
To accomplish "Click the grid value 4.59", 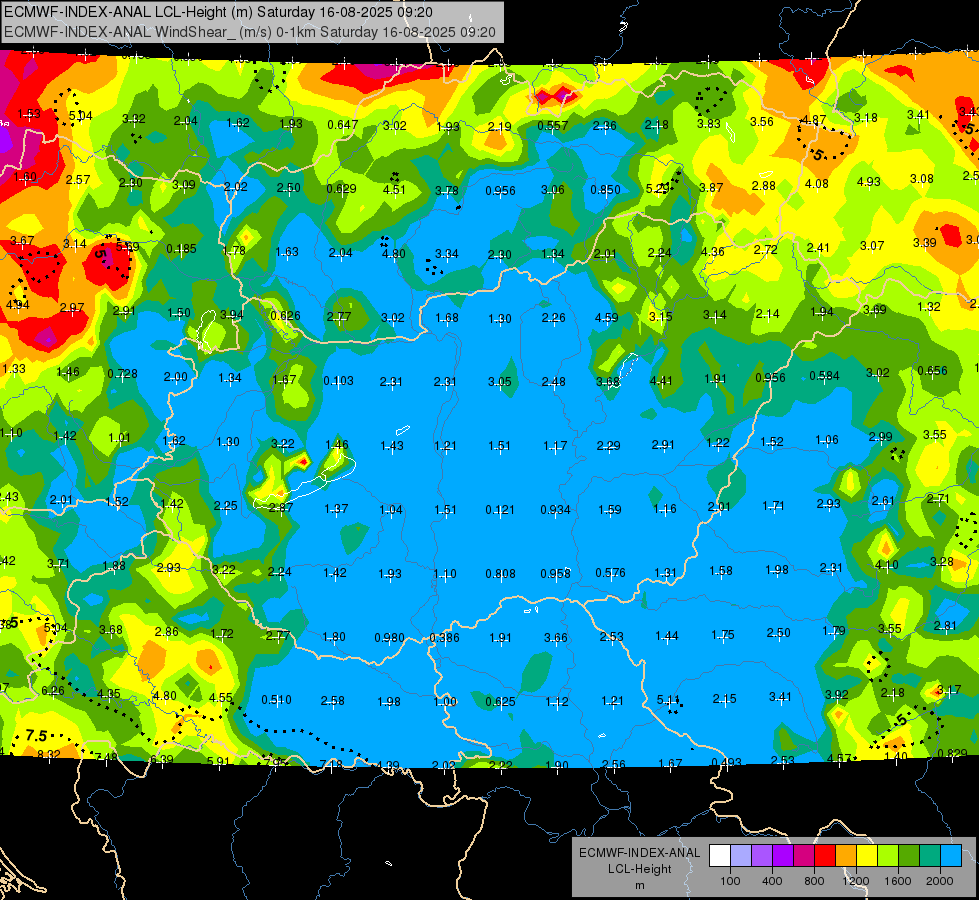I will pos(607,317).
